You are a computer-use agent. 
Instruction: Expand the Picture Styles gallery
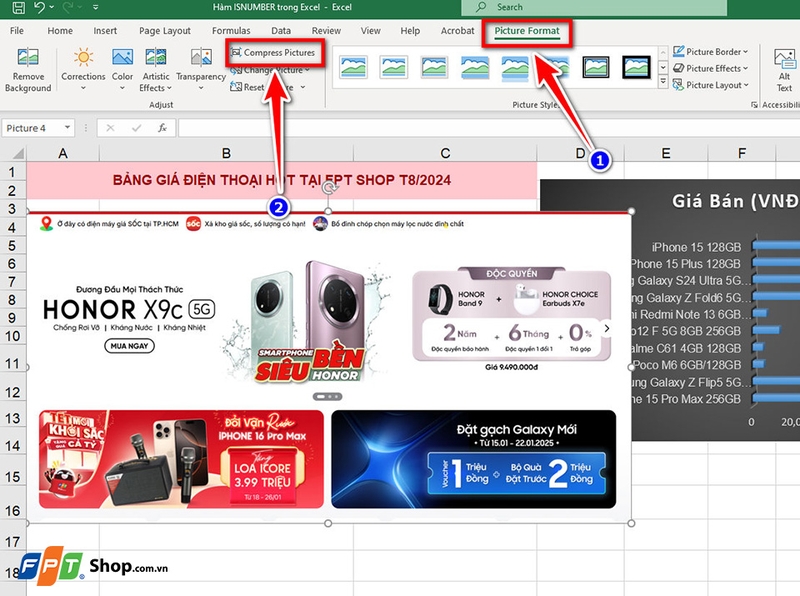pos(663,79)
